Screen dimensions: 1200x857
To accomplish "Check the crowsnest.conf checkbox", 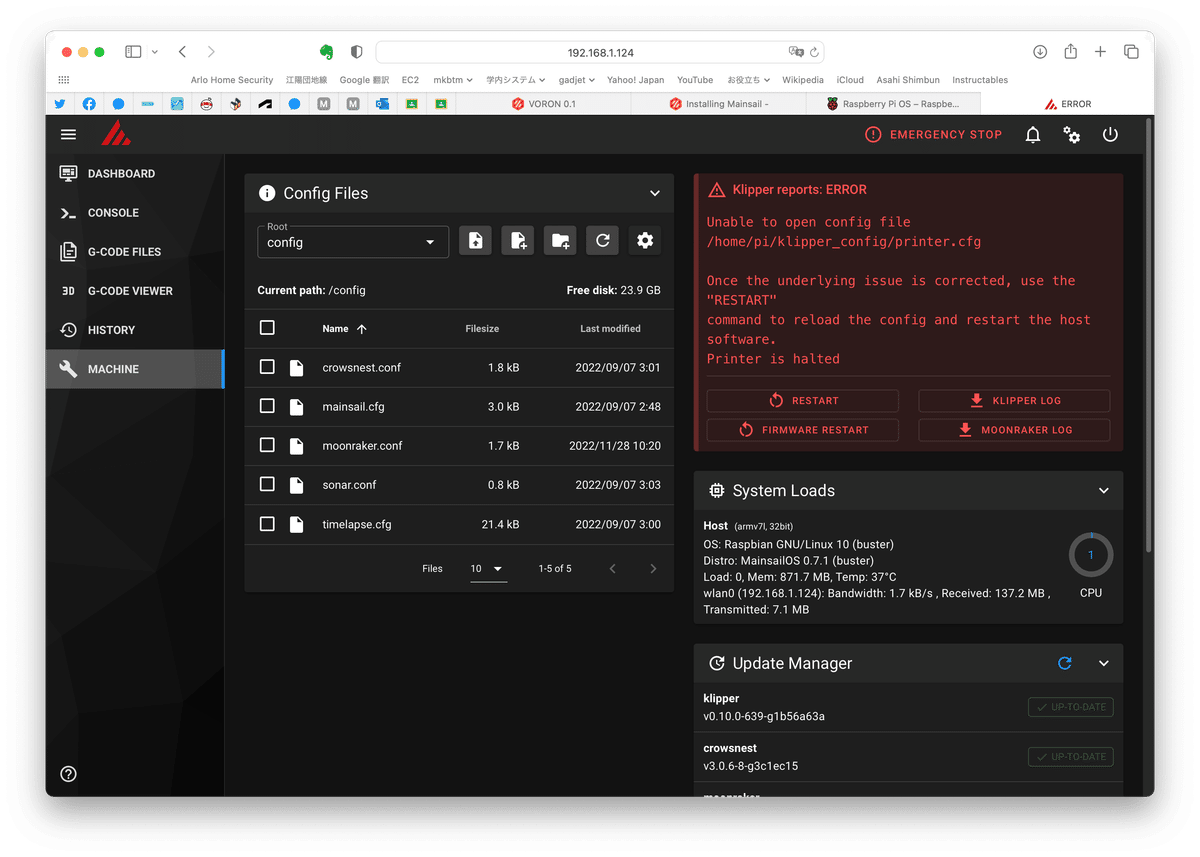I will click(267, 367).
